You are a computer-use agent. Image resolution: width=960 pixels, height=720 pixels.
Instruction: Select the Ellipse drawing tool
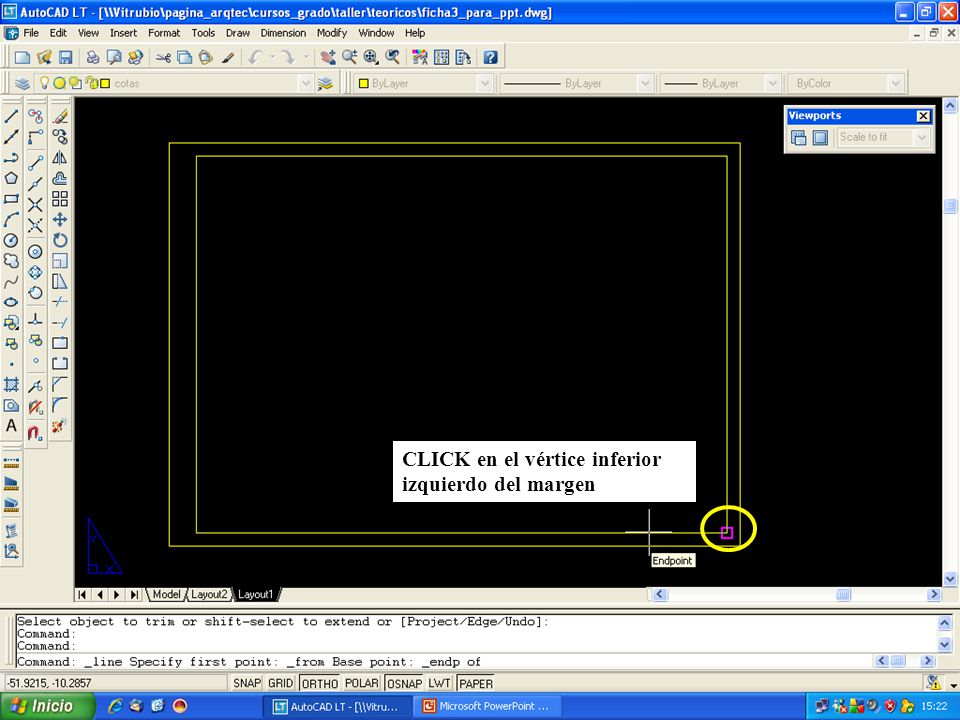11,302
